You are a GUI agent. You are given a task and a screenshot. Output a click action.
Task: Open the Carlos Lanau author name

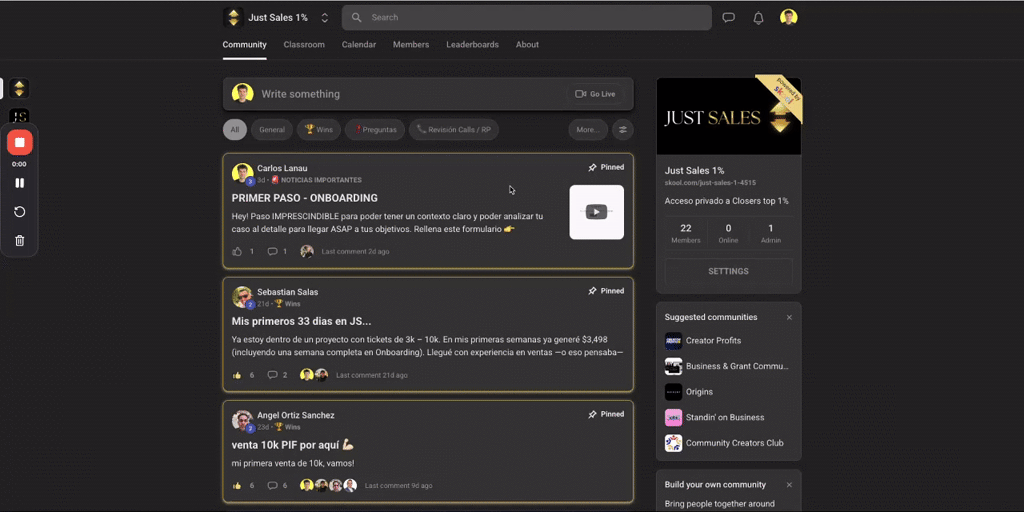pyautogui.click(x=282, y=168)
